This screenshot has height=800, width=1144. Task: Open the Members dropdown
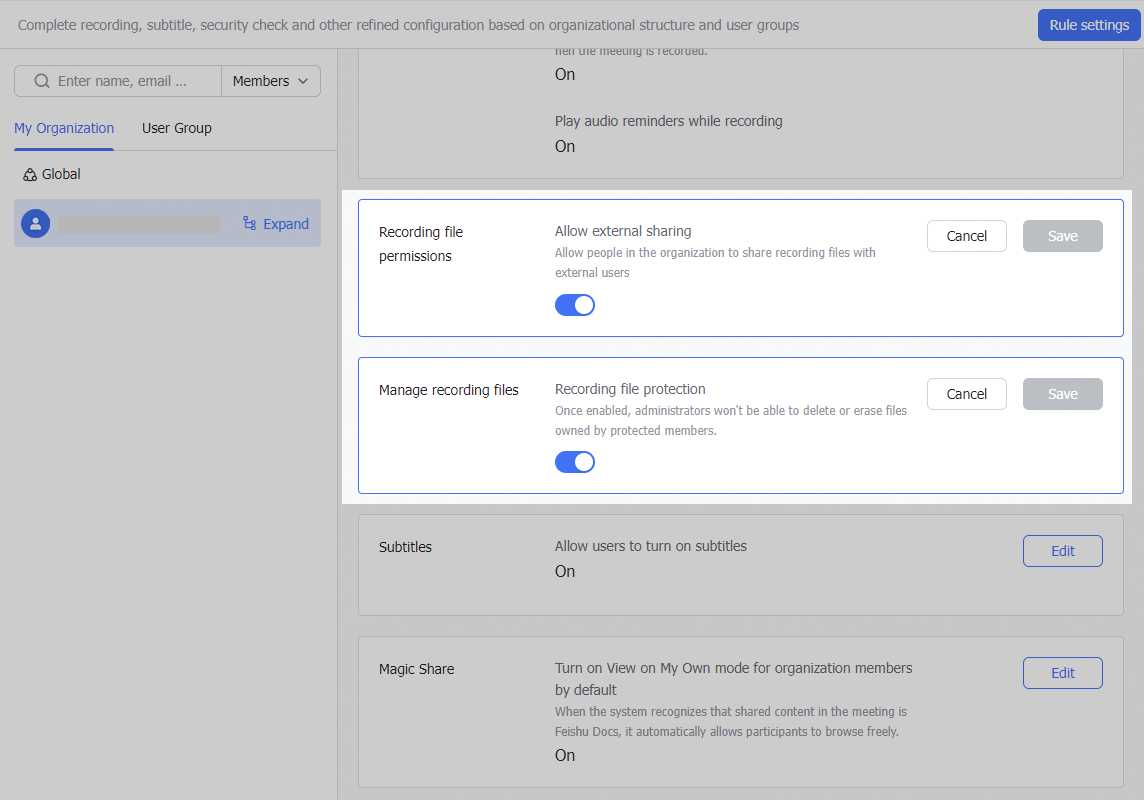click(271, 81)
